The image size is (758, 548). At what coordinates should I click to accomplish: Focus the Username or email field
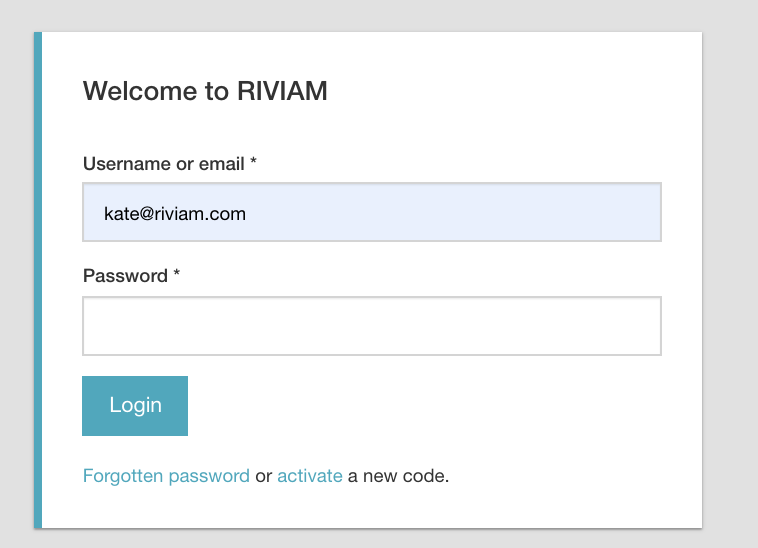point(372,212)
